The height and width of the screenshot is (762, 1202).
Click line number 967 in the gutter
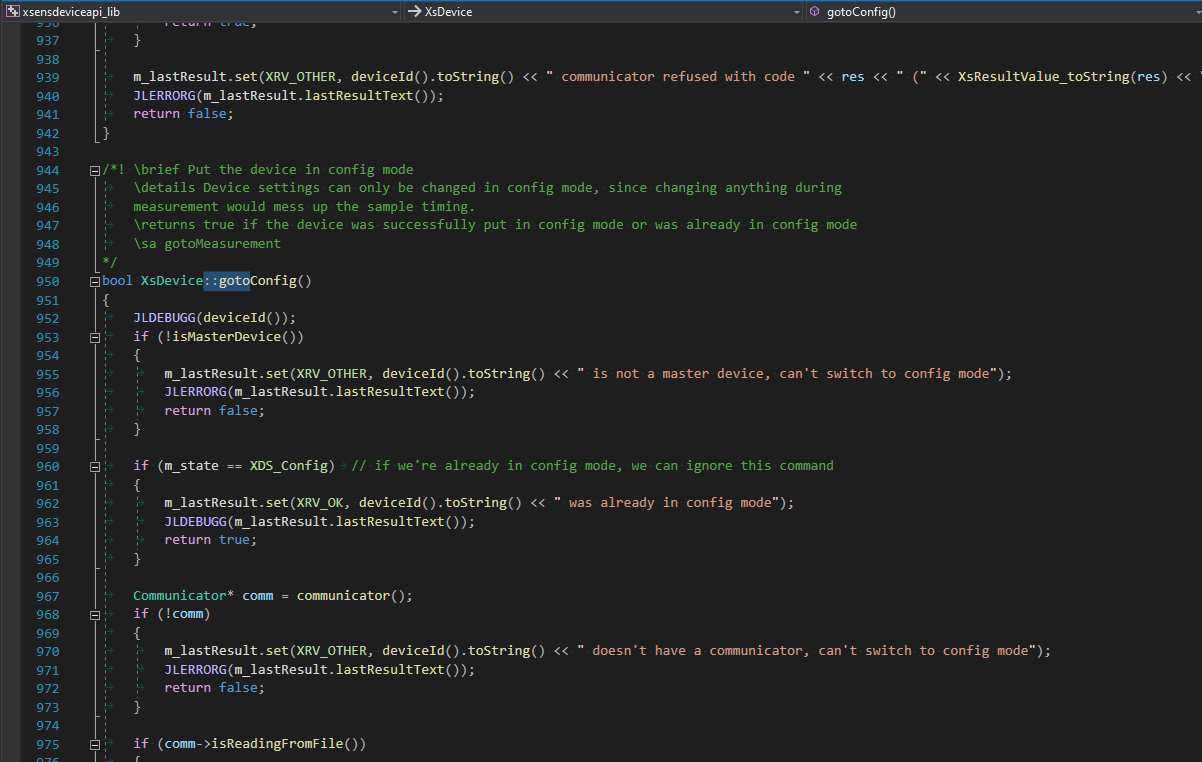tap(47, 596)
